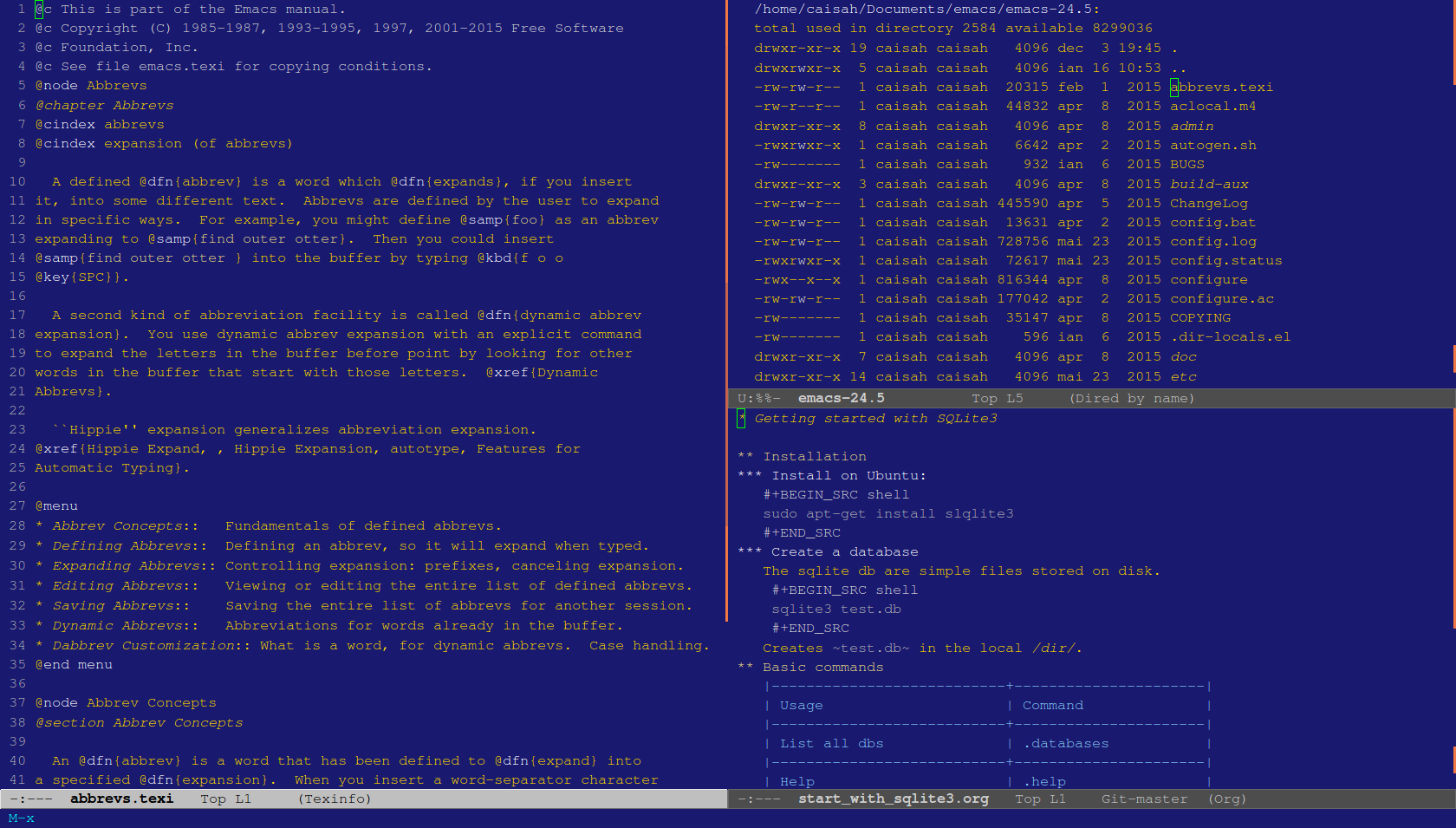This screenshot has width=1456, height=828.
Task: Click emacs-24.5 buffer name in mode line
Action: (x=841, y=398)
